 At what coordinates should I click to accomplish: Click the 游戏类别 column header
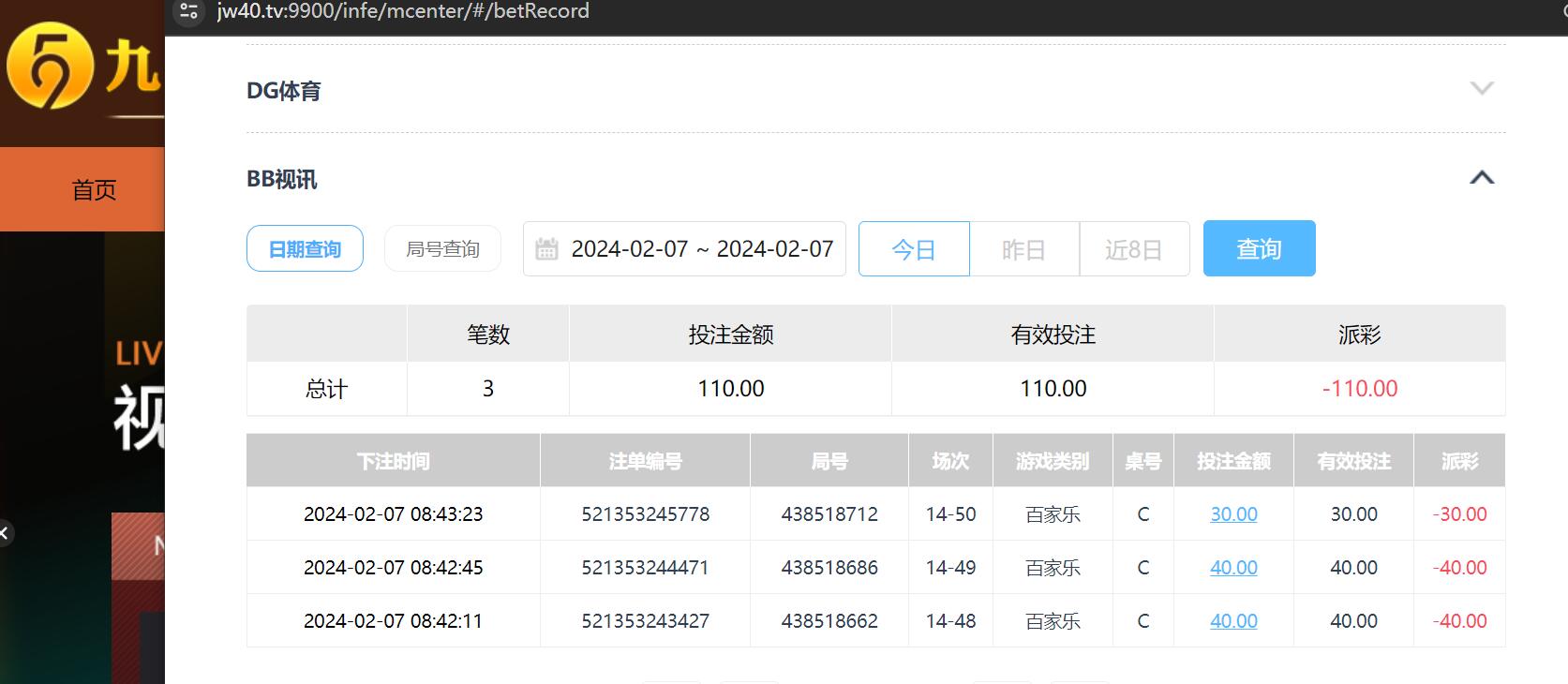1053,461
